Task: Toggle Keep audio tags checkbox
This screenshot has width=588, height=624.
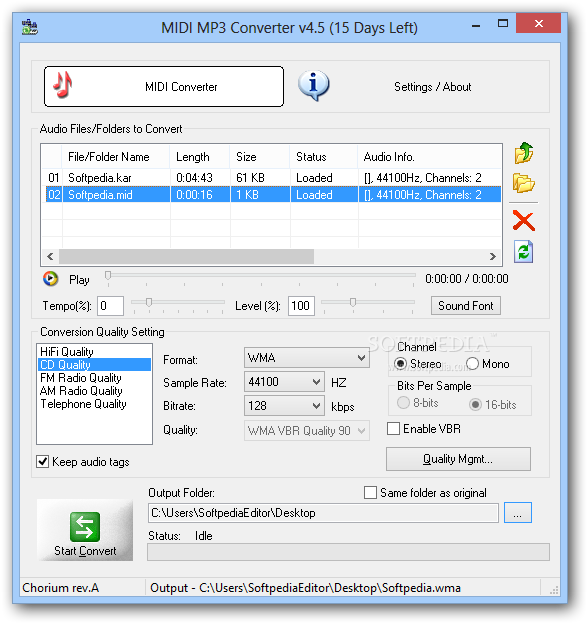Action: point(43,462)
